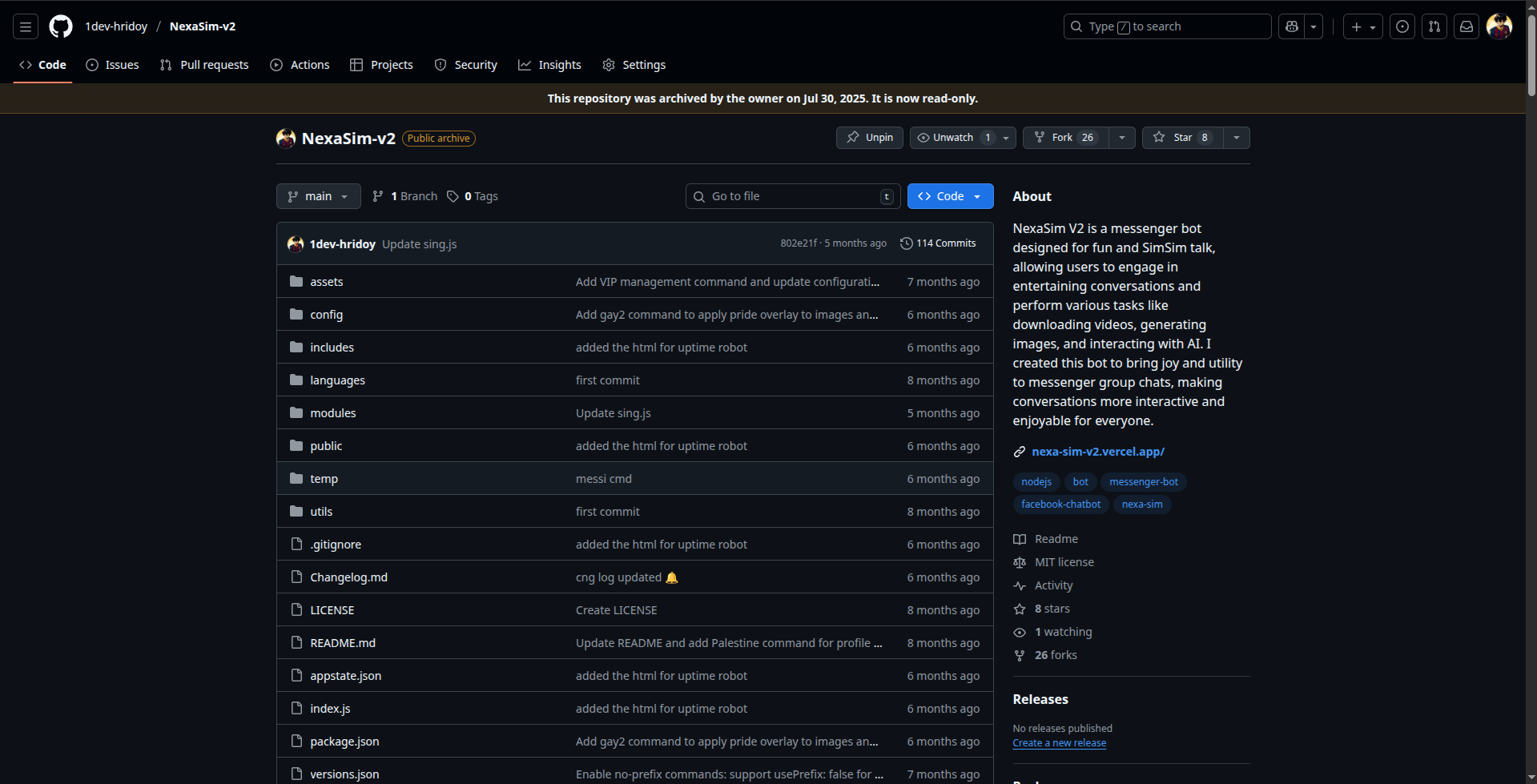Image resolution: width=1537 pixels, height=784 pixels.
Task: Expand the main branch selector
Action: click(318, 196)
